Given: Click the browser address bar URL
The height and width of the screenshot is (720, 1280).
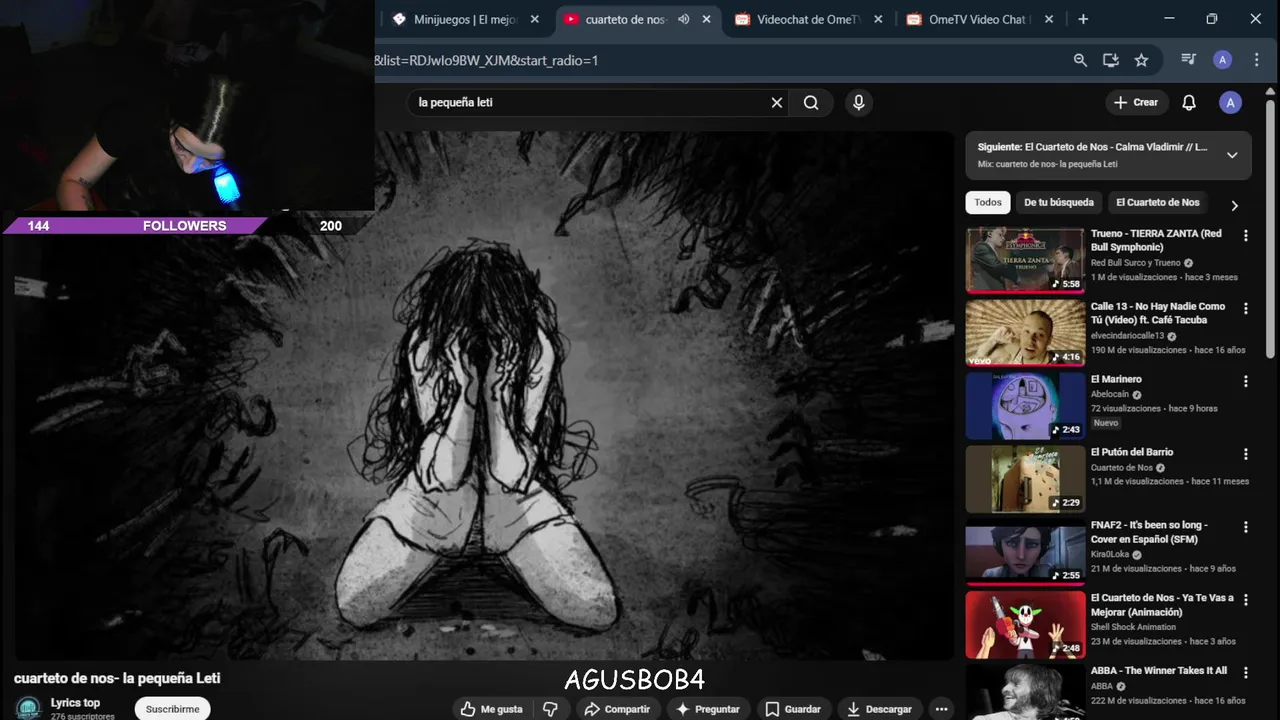Looking at the screenshot, I should pos(486,60).
